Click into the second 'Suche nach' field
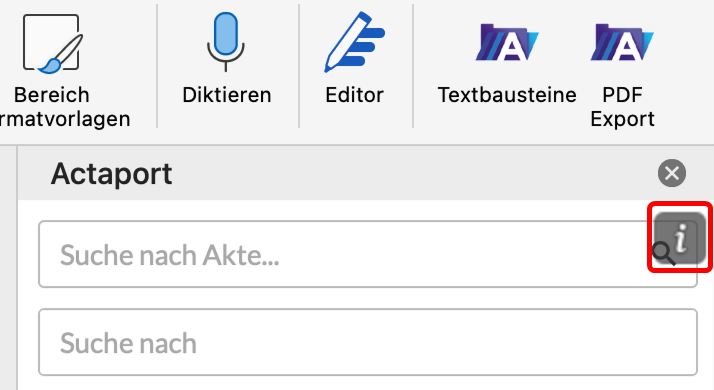 coord(368,342)
